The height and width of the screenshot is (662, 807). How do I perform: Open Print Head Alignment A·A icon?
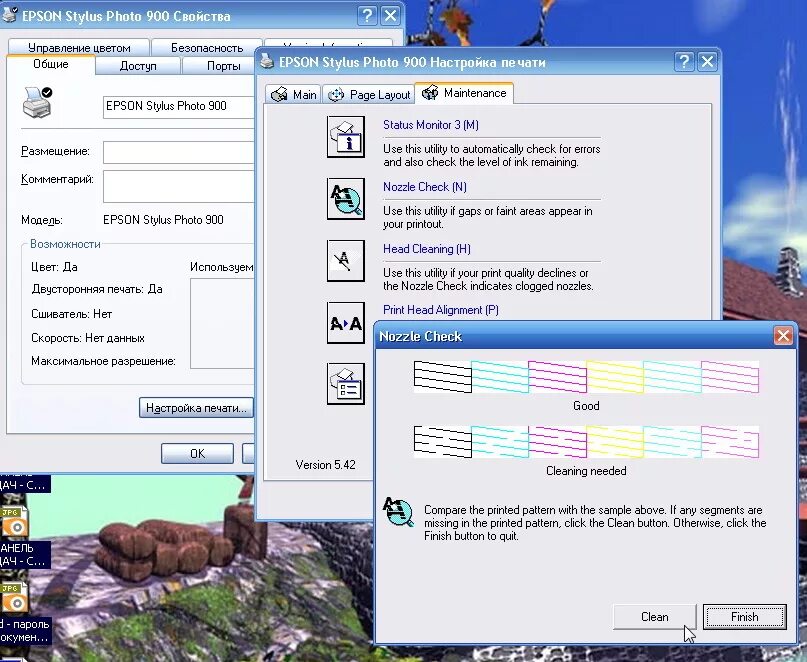tap(346, 323)
